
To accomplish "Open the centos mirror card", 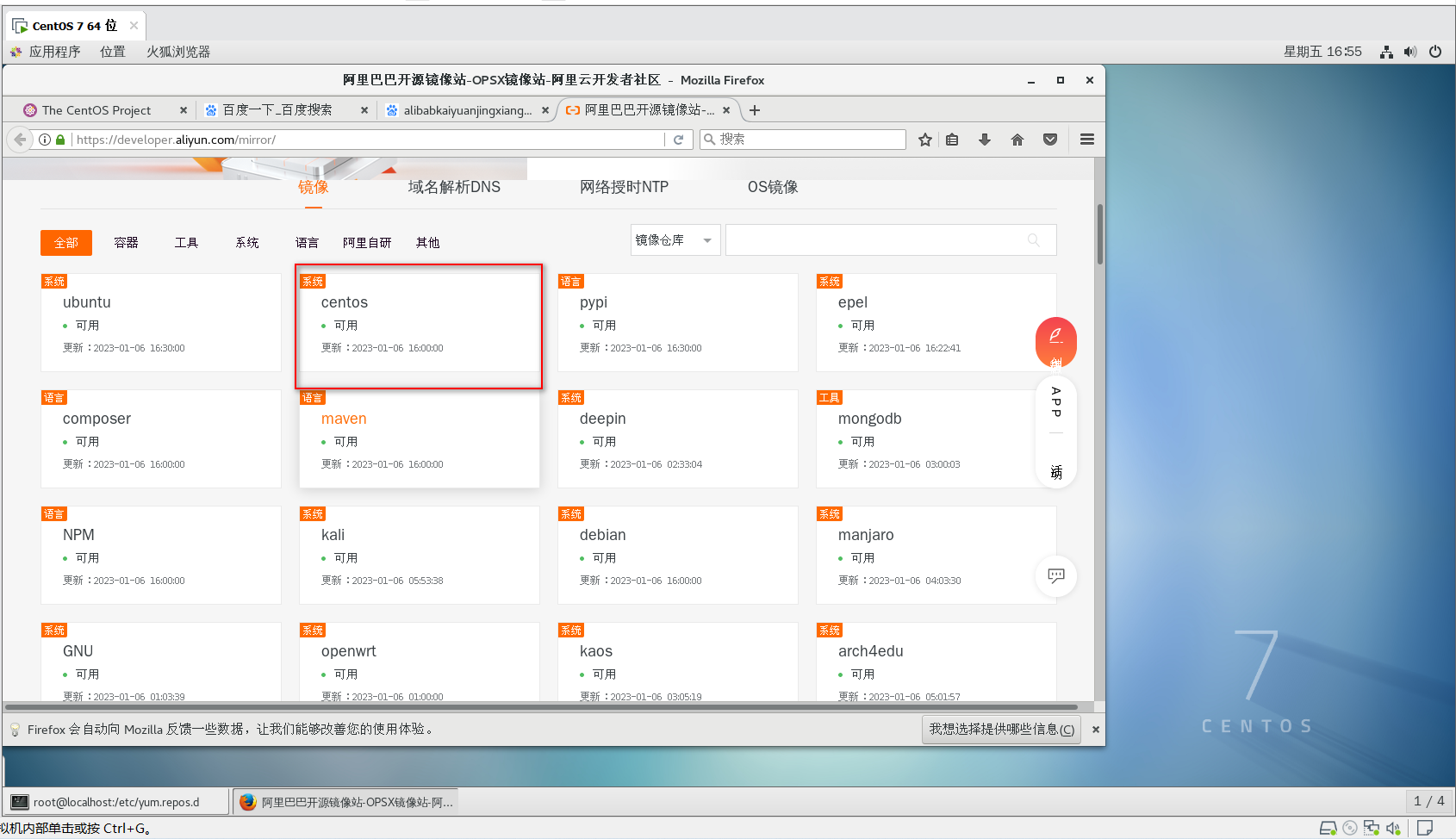I will click(x=420, y=323).
